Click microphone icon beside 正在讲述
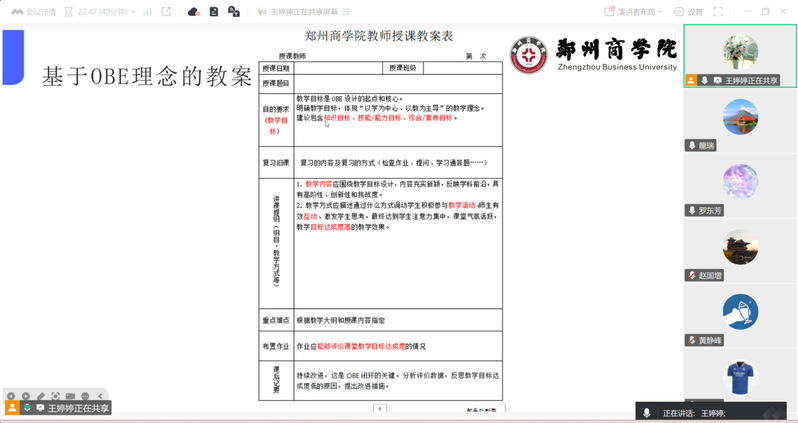 pos(647,412)
